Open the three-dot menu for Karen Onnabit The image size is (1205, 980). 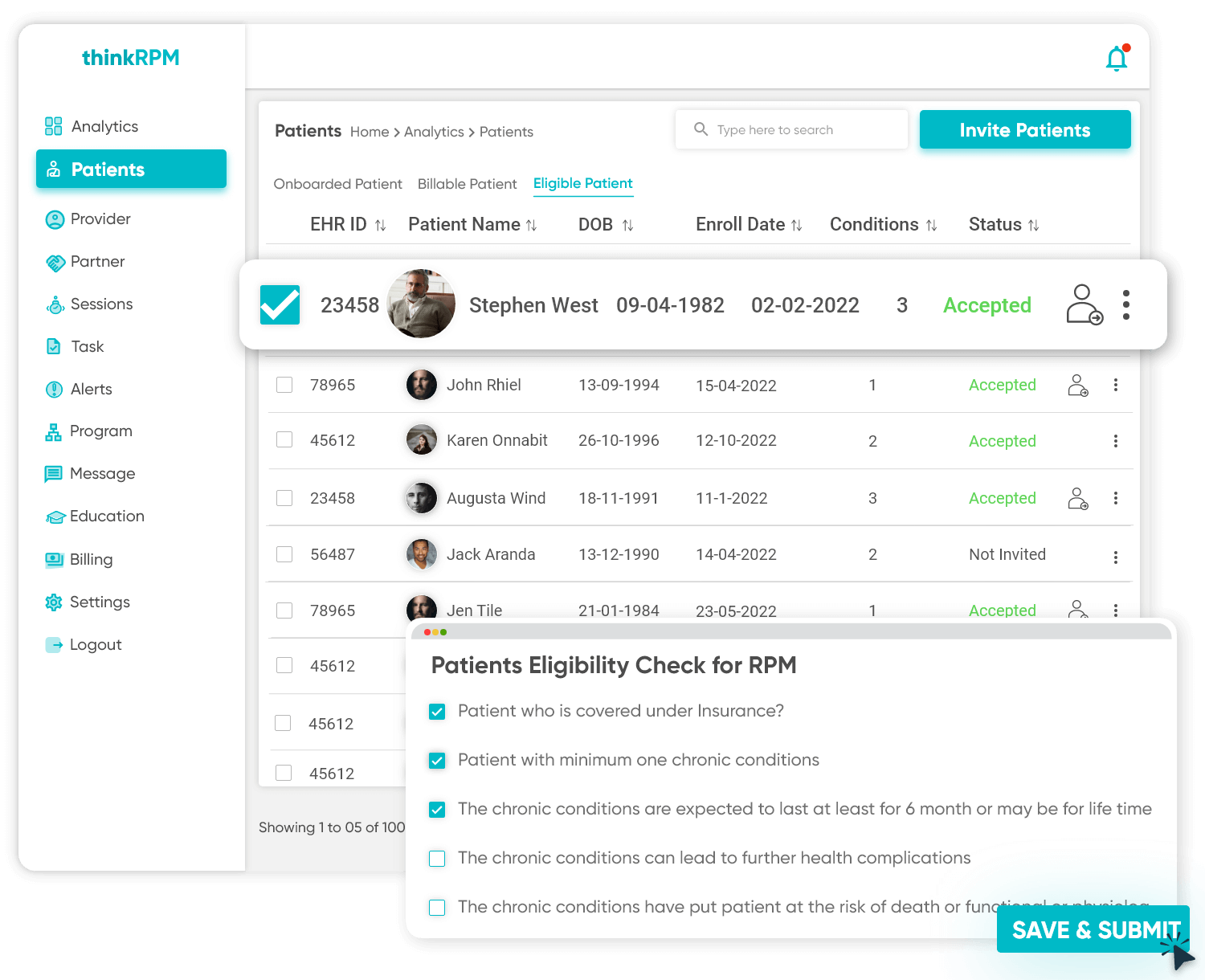(1116, 440)
